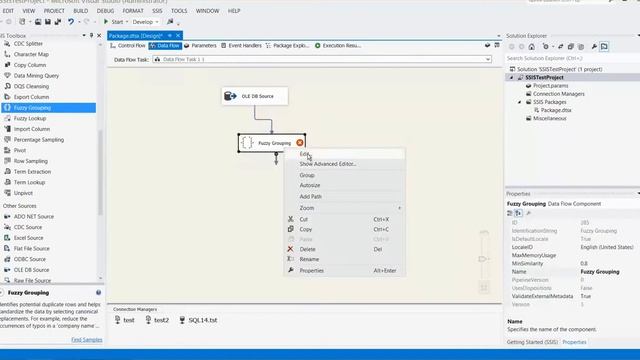Choose Edit in context menu
The width and height of the screenshot is (640, 360).
(x=344, y=154)
